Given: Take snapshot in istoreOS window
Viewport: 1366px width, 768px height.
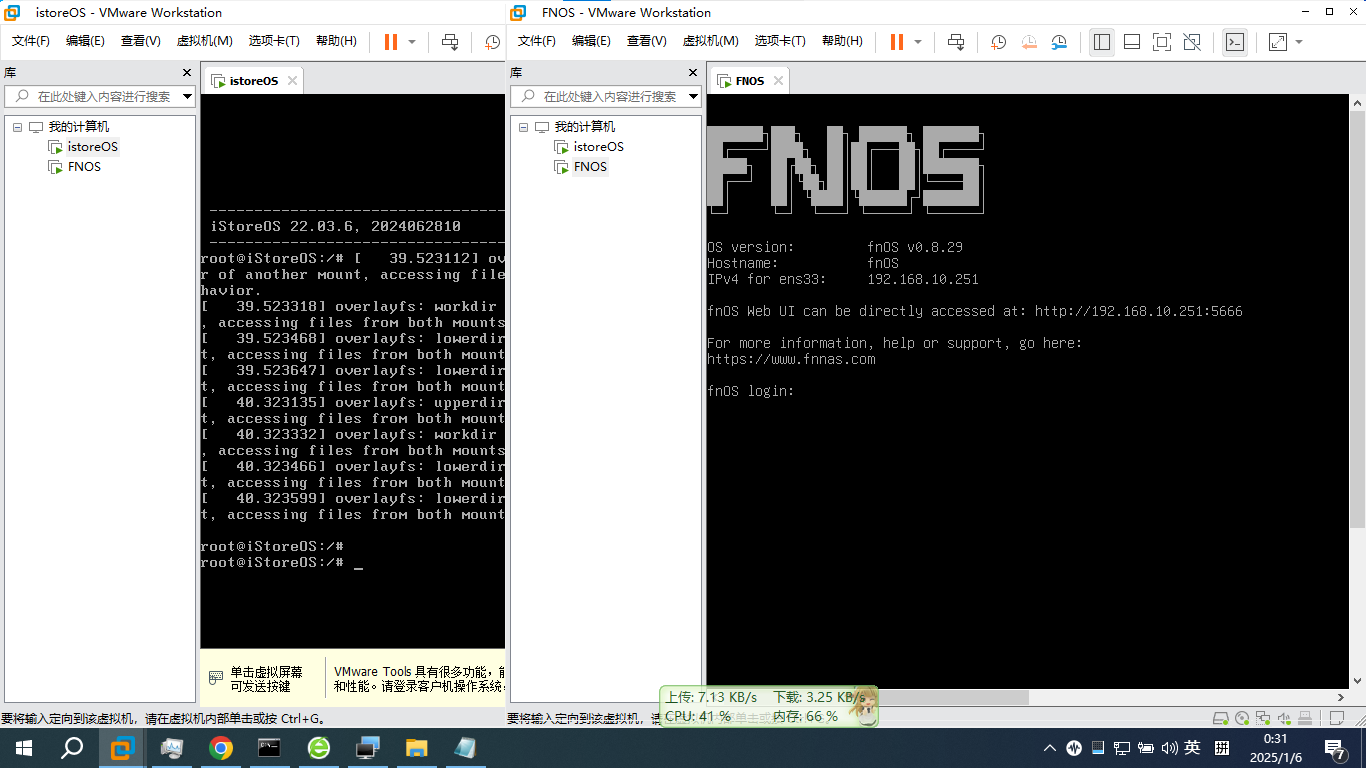Looking at the screenshot, I should click(x=493, y=42).
